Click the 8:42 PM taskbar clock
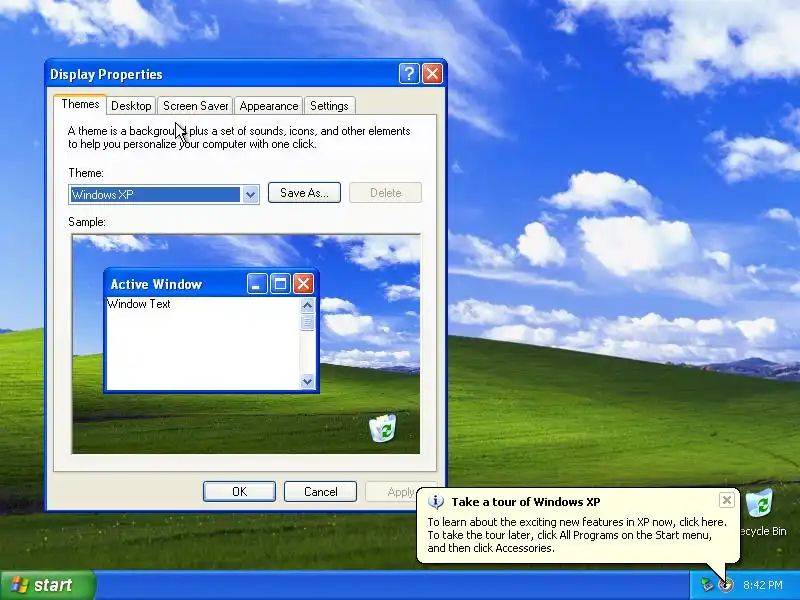The width and height of the screenshot is (800, 600). tap(763, 585)
